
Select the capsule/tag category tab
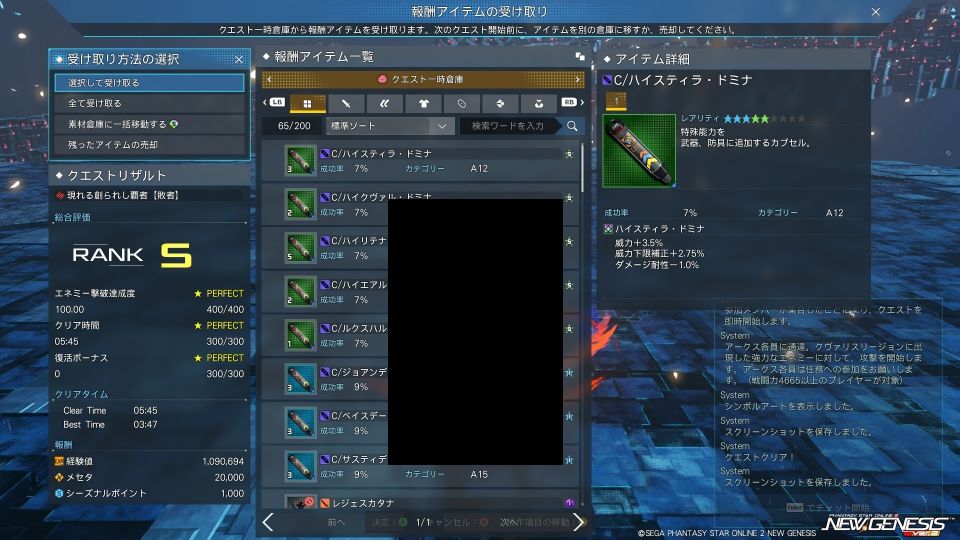[x=461, y=103]
